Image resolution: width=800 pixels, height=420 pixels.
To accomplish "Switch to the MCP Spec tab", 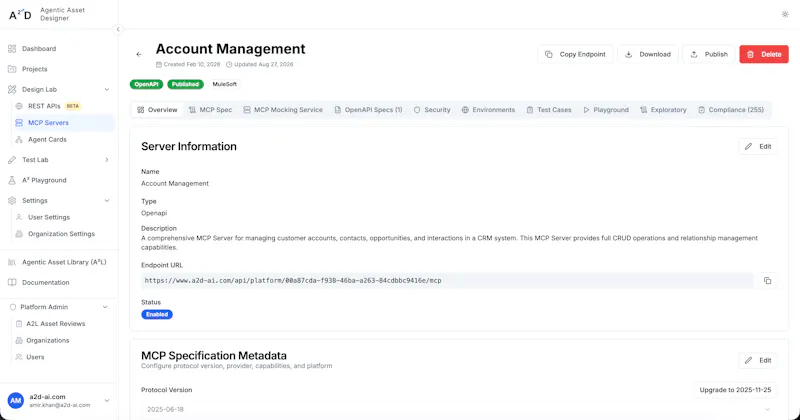I will coord(210,110).
